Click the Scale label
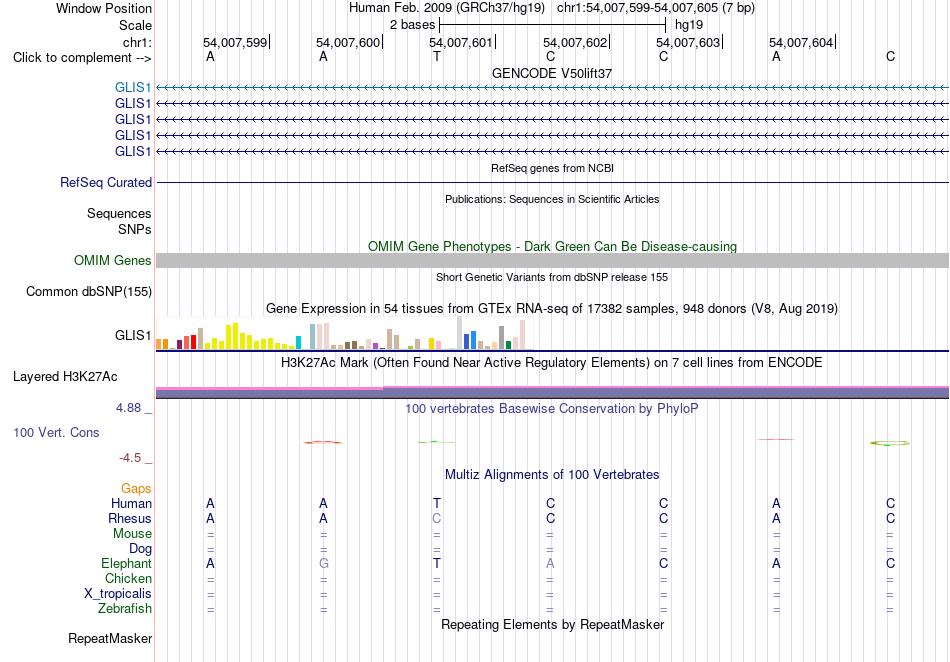 [x=135, y=25]
